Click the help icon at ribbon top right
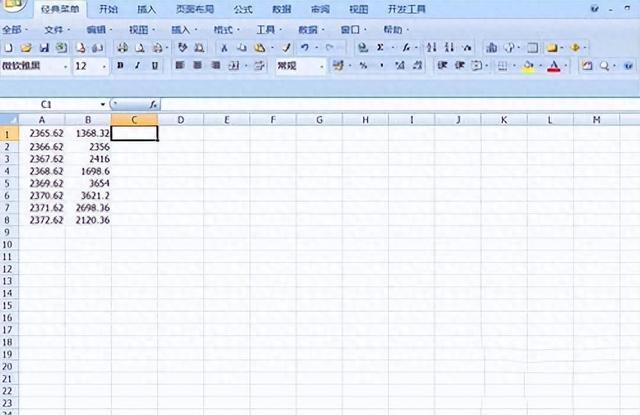 click(x=594, y=9)
